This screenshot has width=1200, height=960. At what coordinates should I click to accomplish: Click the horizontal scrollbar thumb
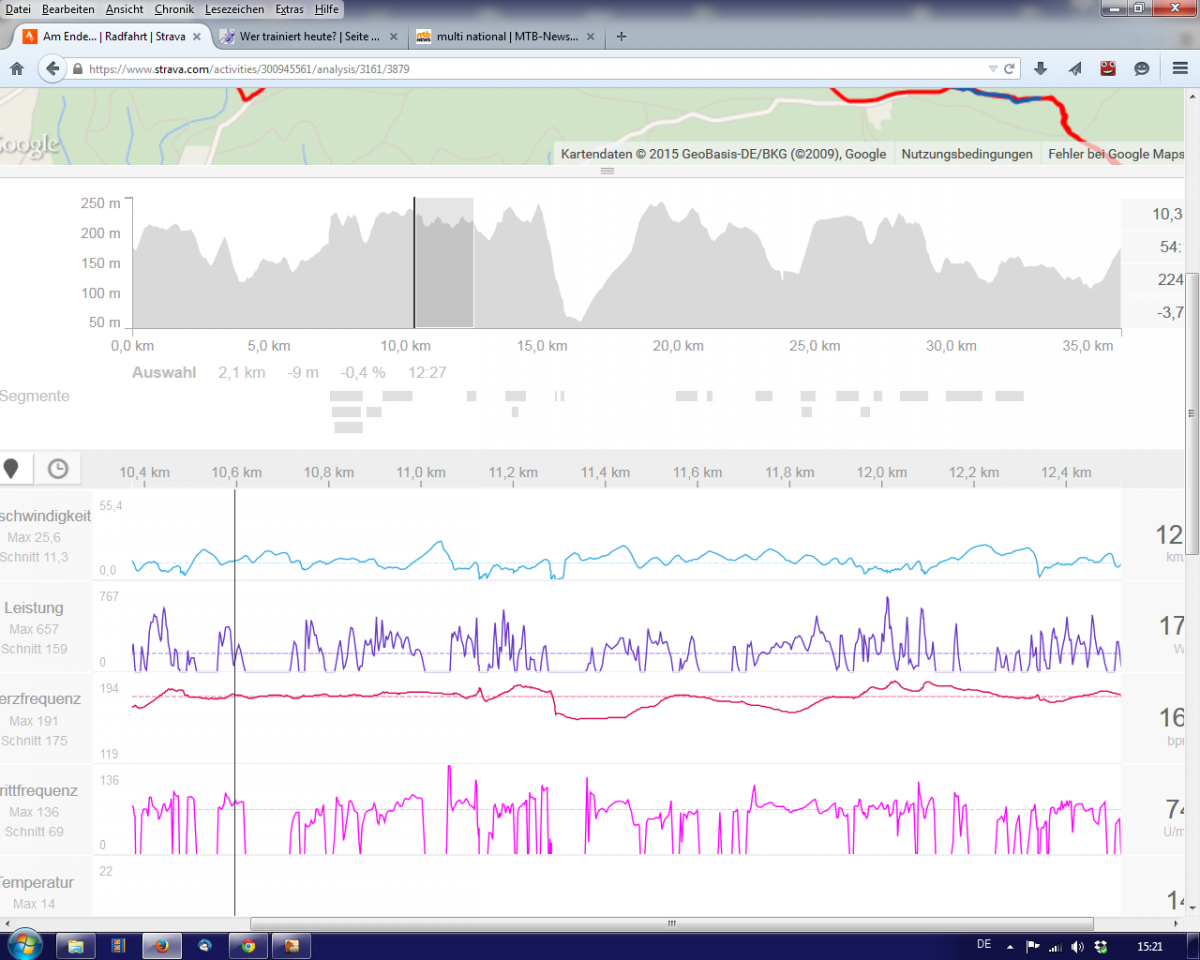point(671,924)
